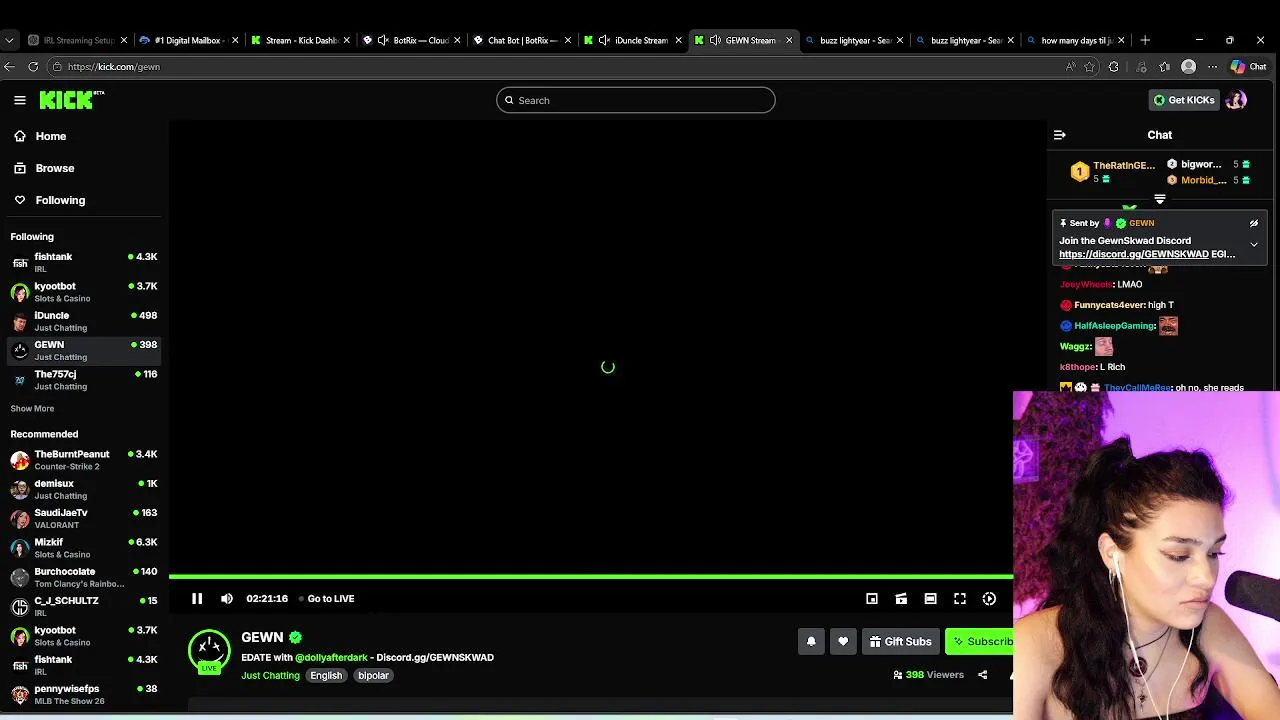Enter fullscreen mode
The width and height of the screenshot is (1280, 720).
960,598
